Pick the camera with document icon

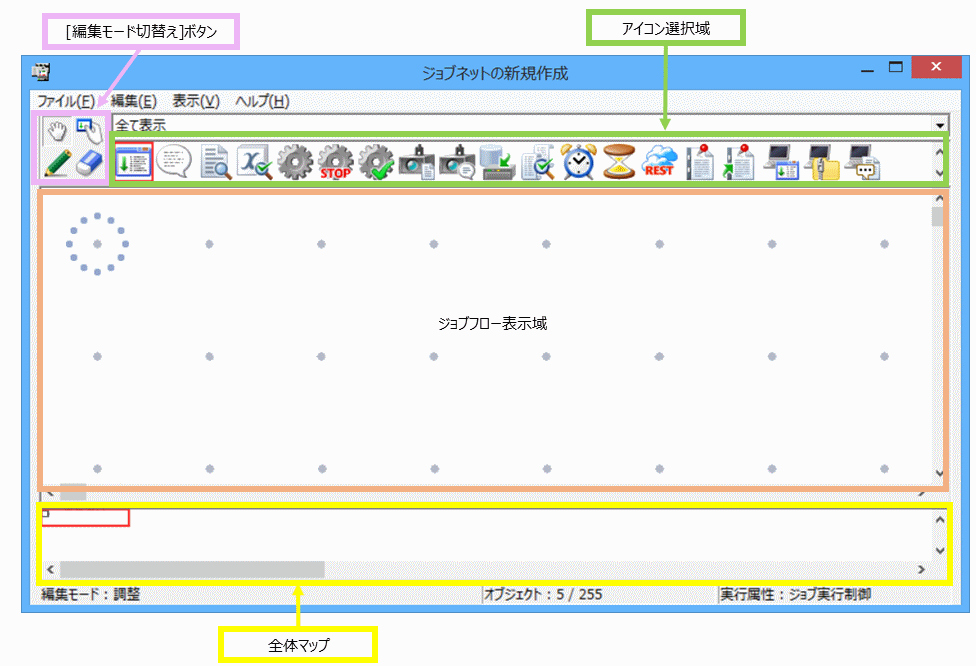tap(416, 162)
